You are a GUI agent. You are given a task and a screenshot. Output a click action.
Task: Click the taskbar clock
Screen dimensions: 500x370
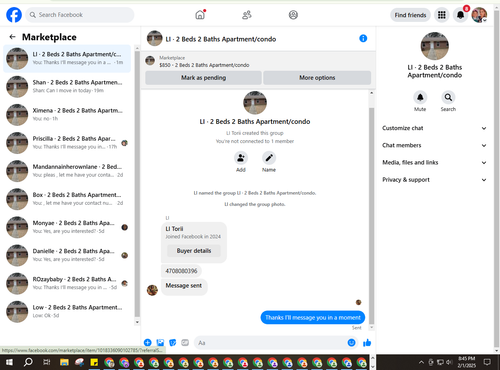(x=467, y=362)
